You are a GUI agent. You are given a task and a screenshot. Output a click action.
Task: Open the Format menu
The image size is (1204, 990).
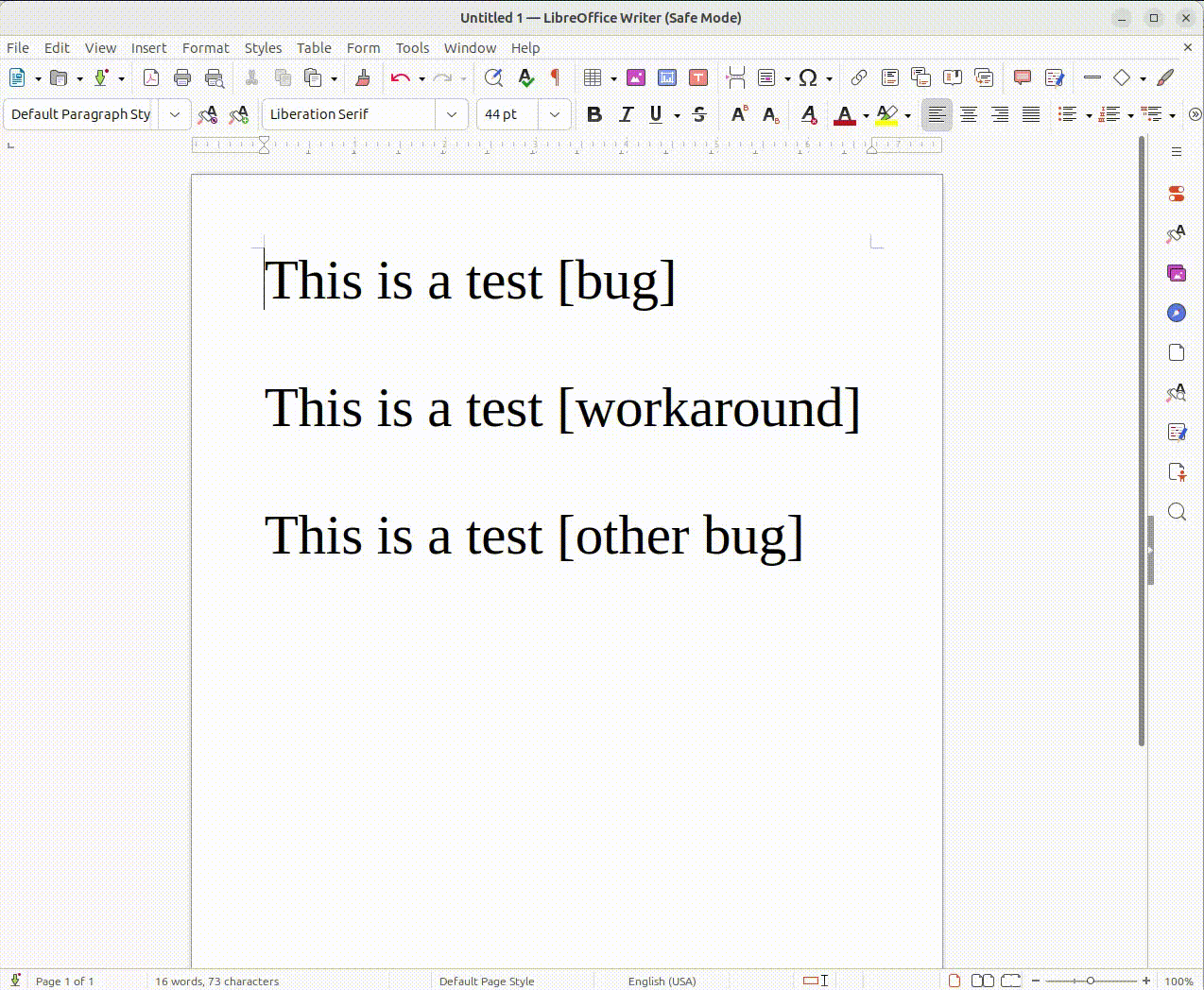(205, 48)
